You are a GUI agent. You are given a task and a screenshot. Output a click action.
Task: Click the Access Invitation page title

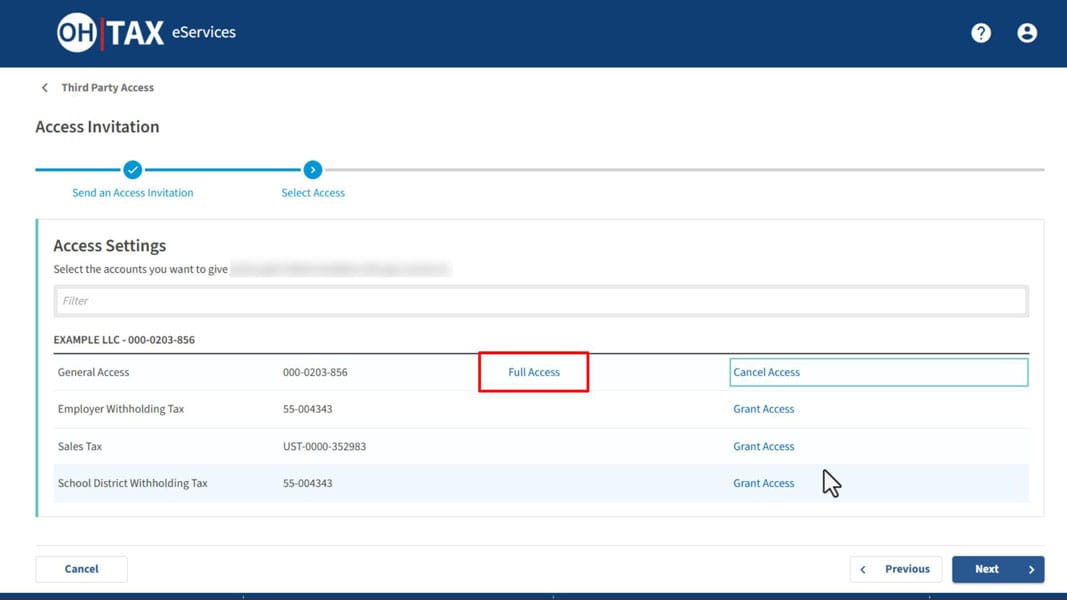[97, 127]
